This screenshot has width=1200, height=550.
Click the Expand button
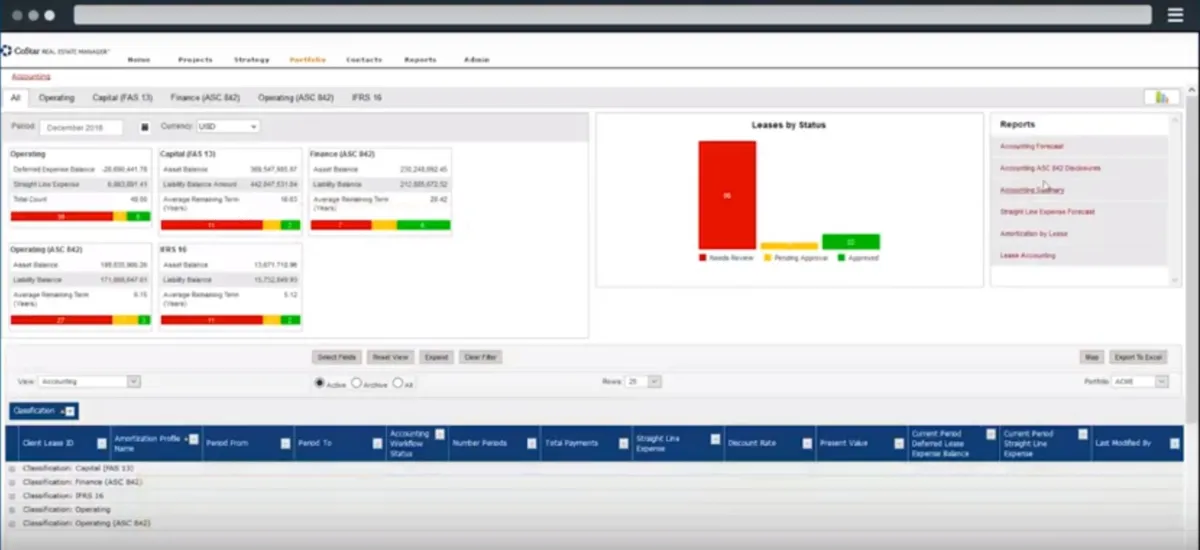coord(436,357)
